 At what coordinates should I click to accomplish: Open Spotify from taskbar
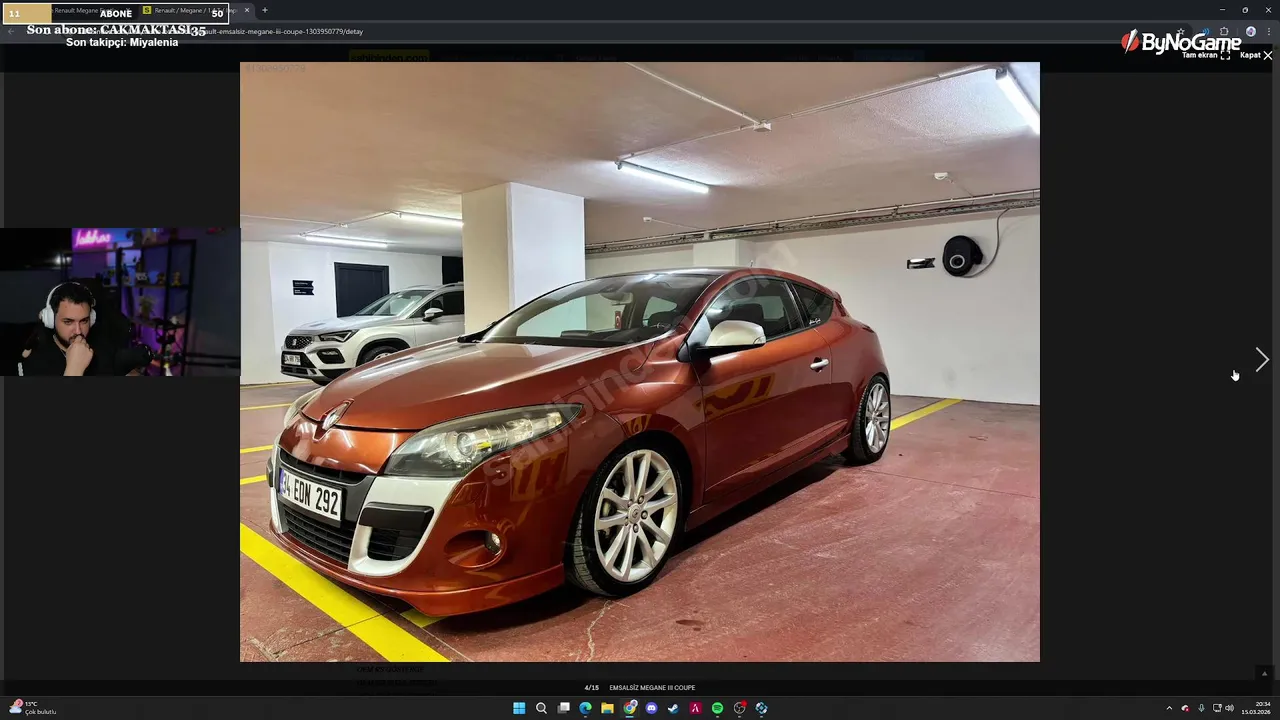click(717, 708)
